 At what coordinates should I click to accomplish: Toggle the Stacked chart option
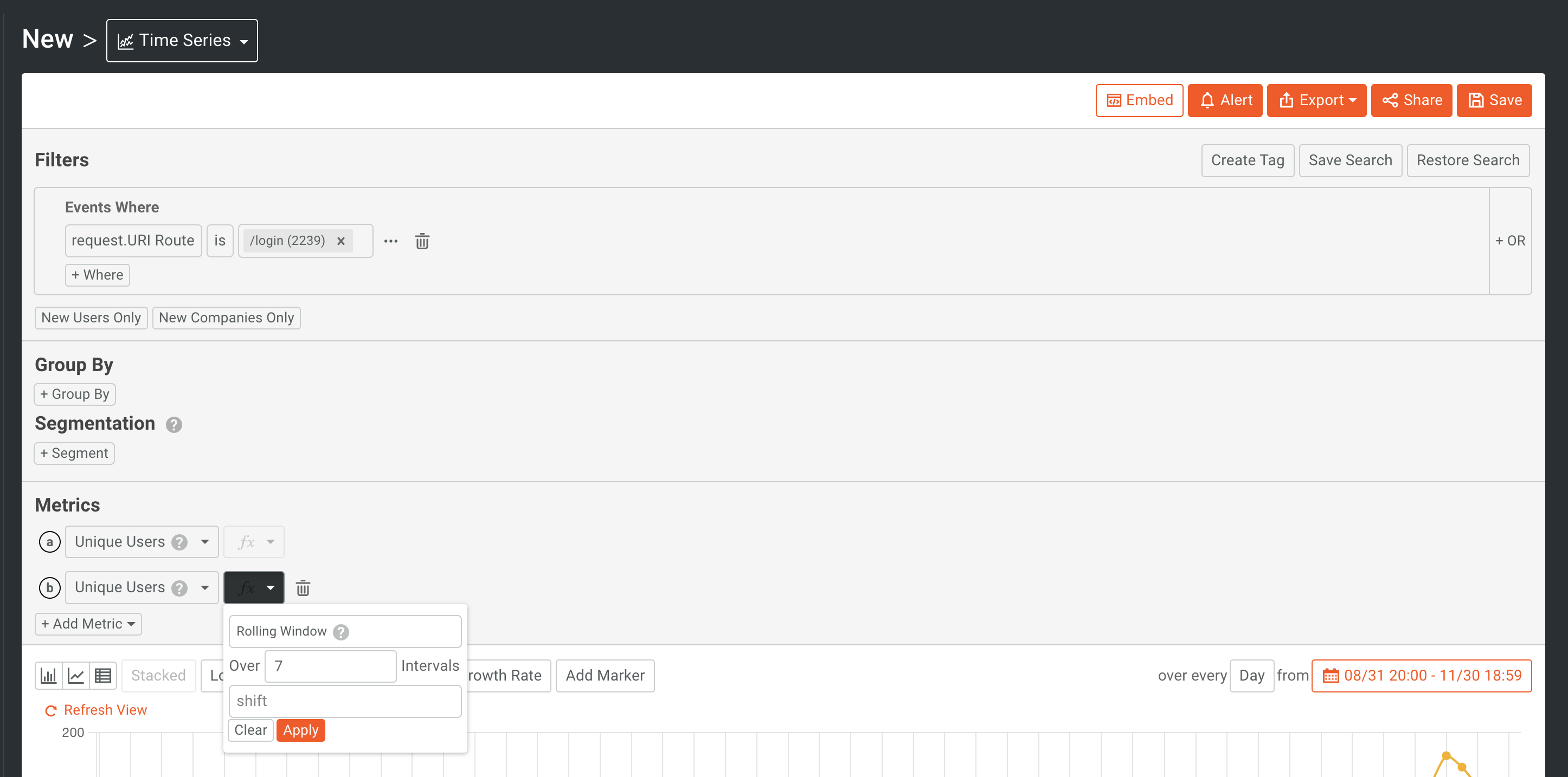pos(158,675)
